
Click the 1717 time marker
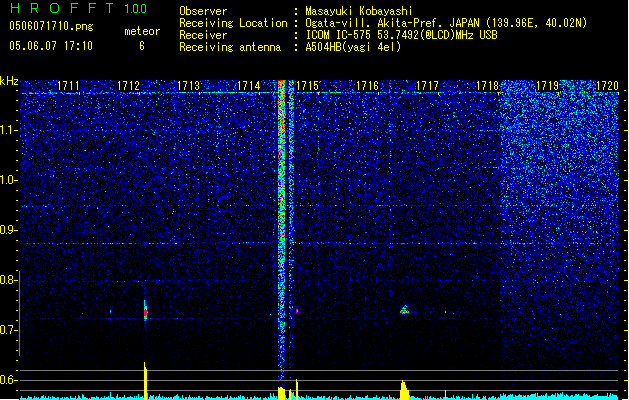tap(428, 86)
